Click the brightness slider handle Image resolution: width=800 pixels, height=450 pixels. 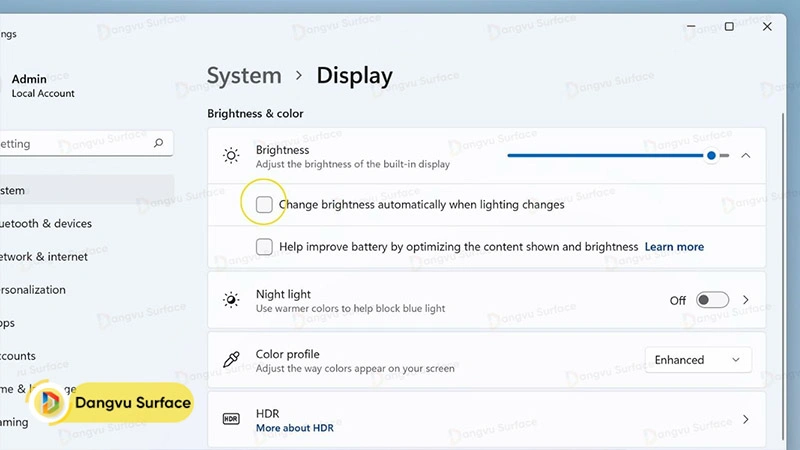[x=712, y=156]
